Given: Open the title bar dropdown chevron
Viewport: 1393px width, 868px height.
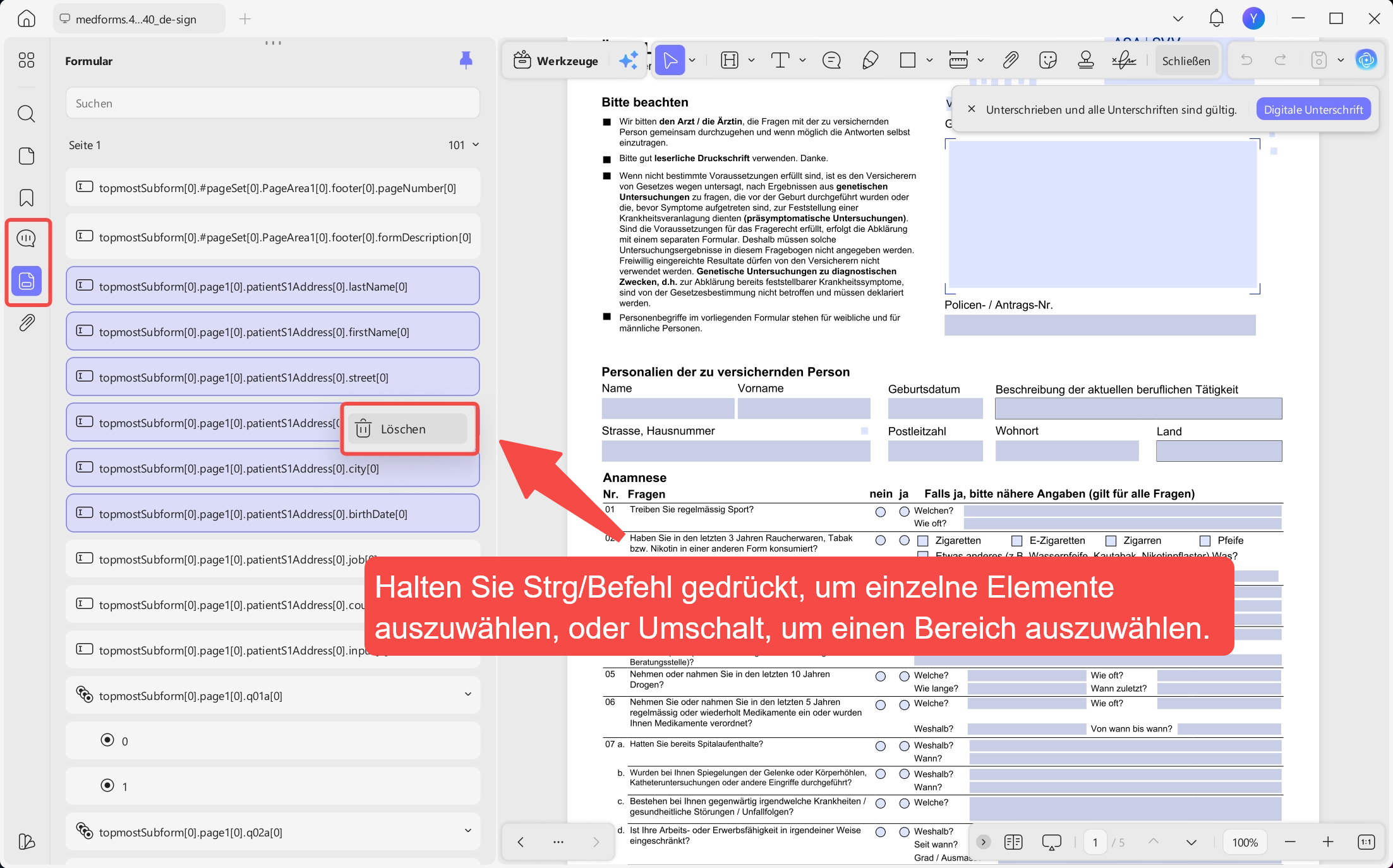Looking at the screenshot, I should click(1178, 19).
